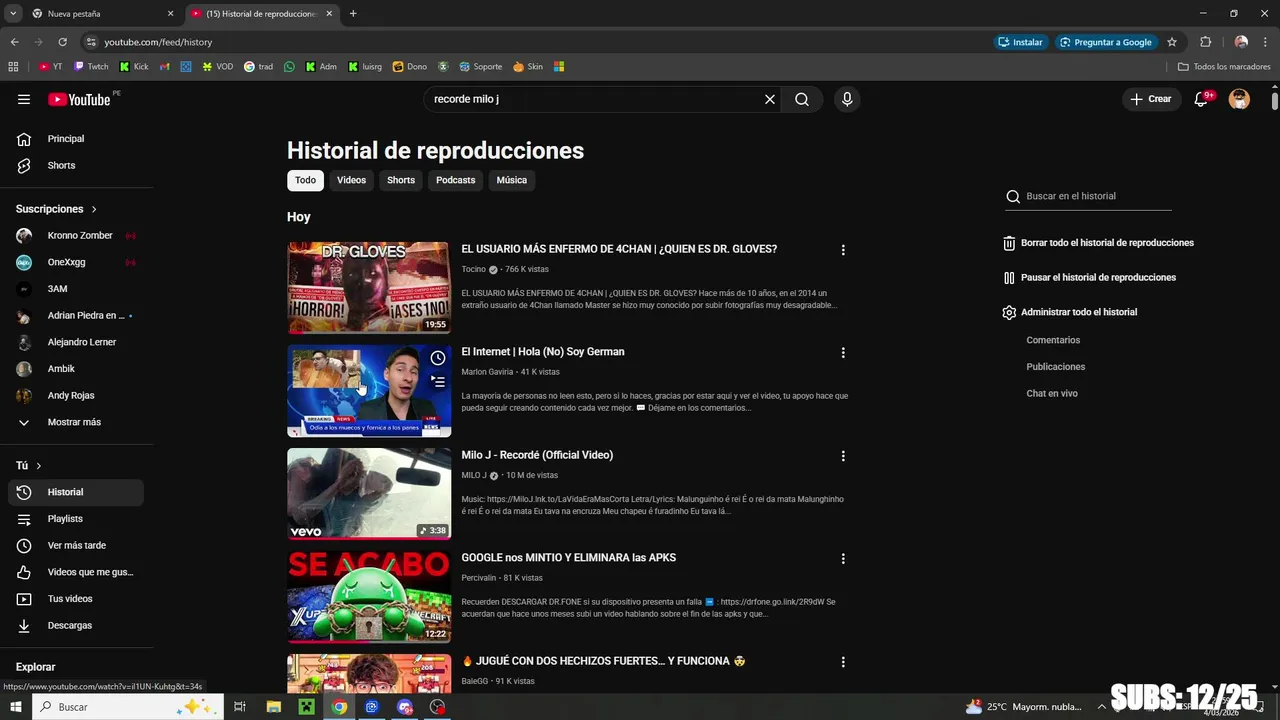Open Milo J Recordé video thumbnail
Image resolution: width=1280 pixels, height=720 pixels.
point(369,493)
